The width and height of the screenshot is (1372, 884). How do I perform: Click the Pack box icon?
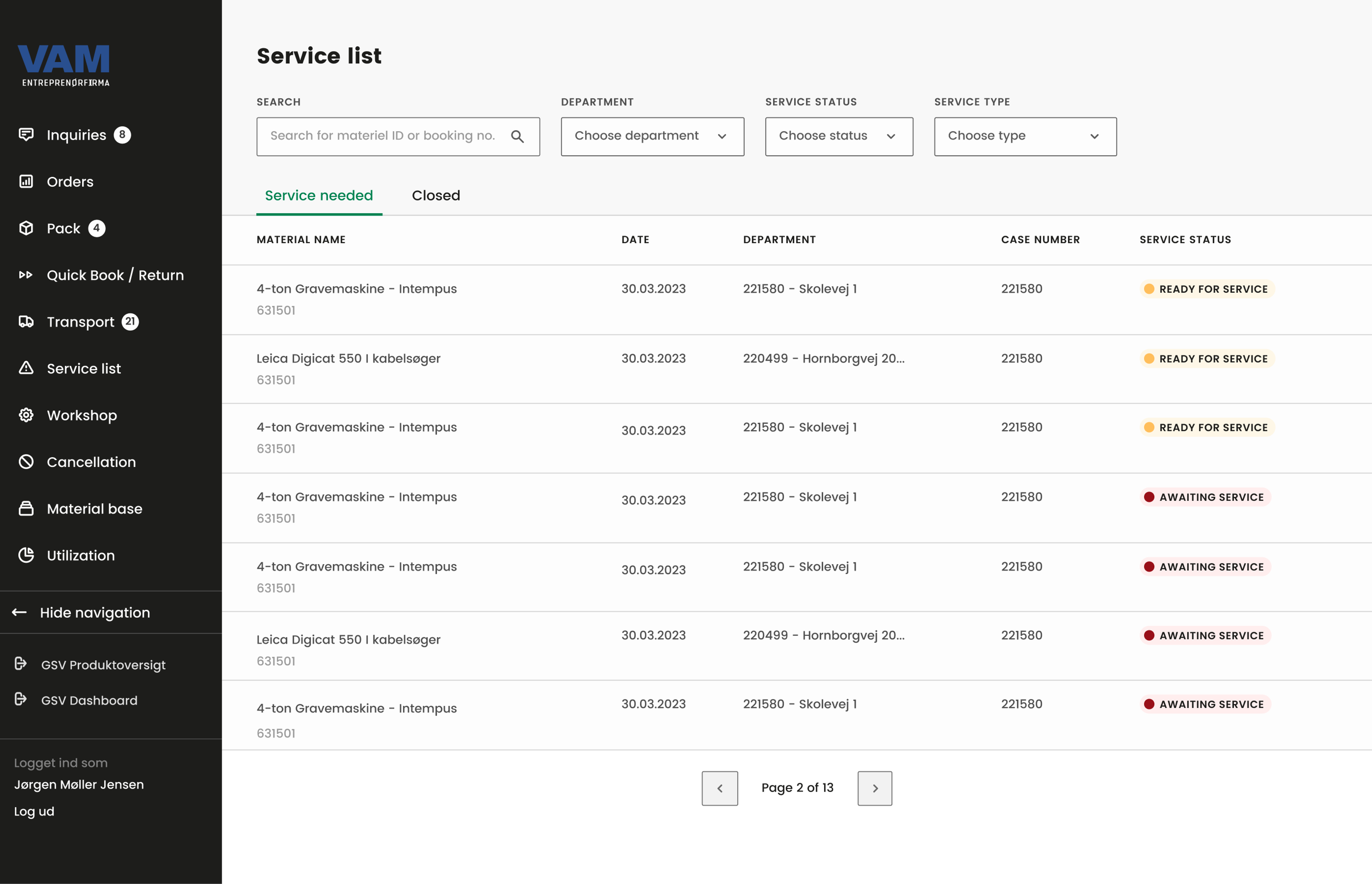26,228
